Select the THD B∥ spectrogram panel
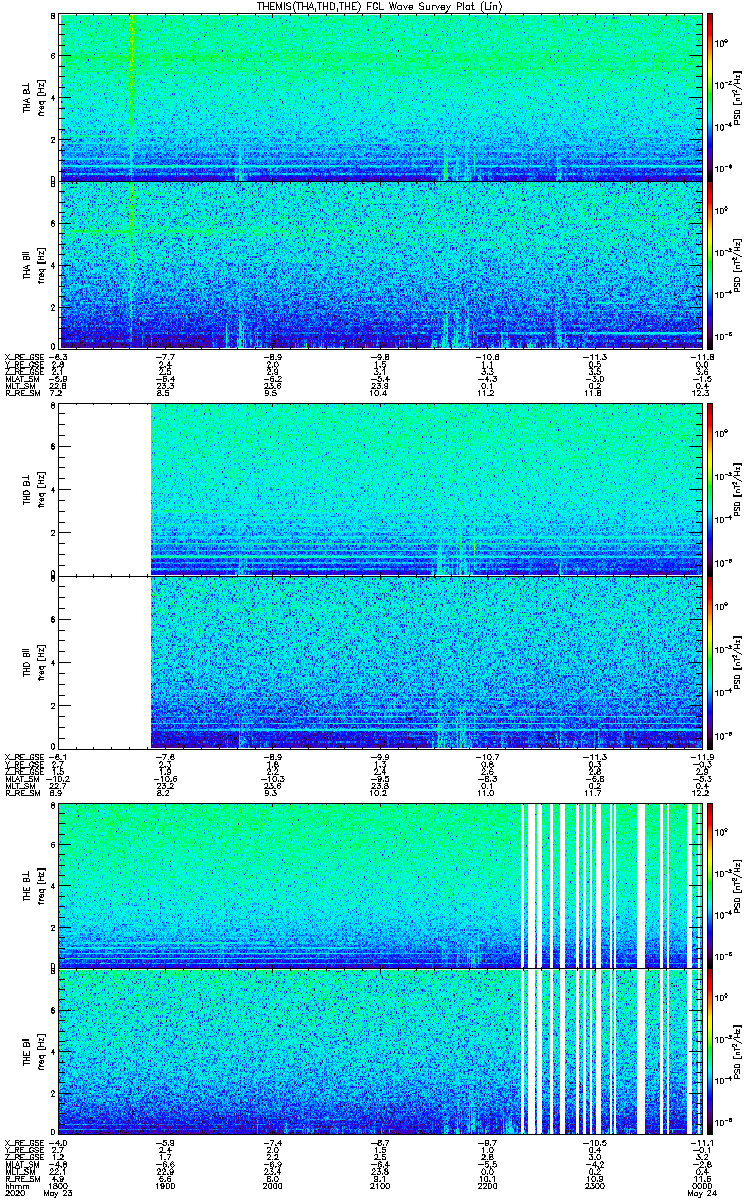The image size is (750, 1200). 381,661
